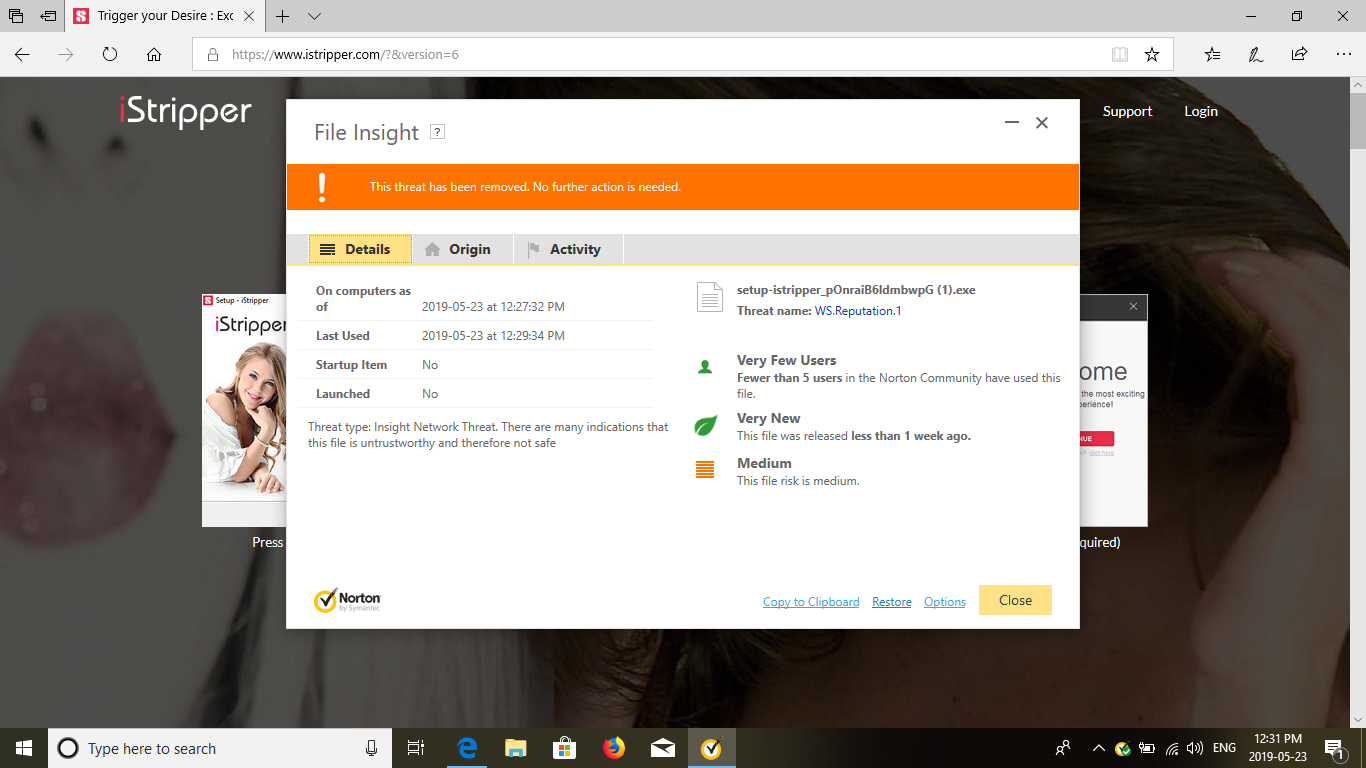
Task: Open Edge add notes pen icon
Action: tap(1256, 55)
